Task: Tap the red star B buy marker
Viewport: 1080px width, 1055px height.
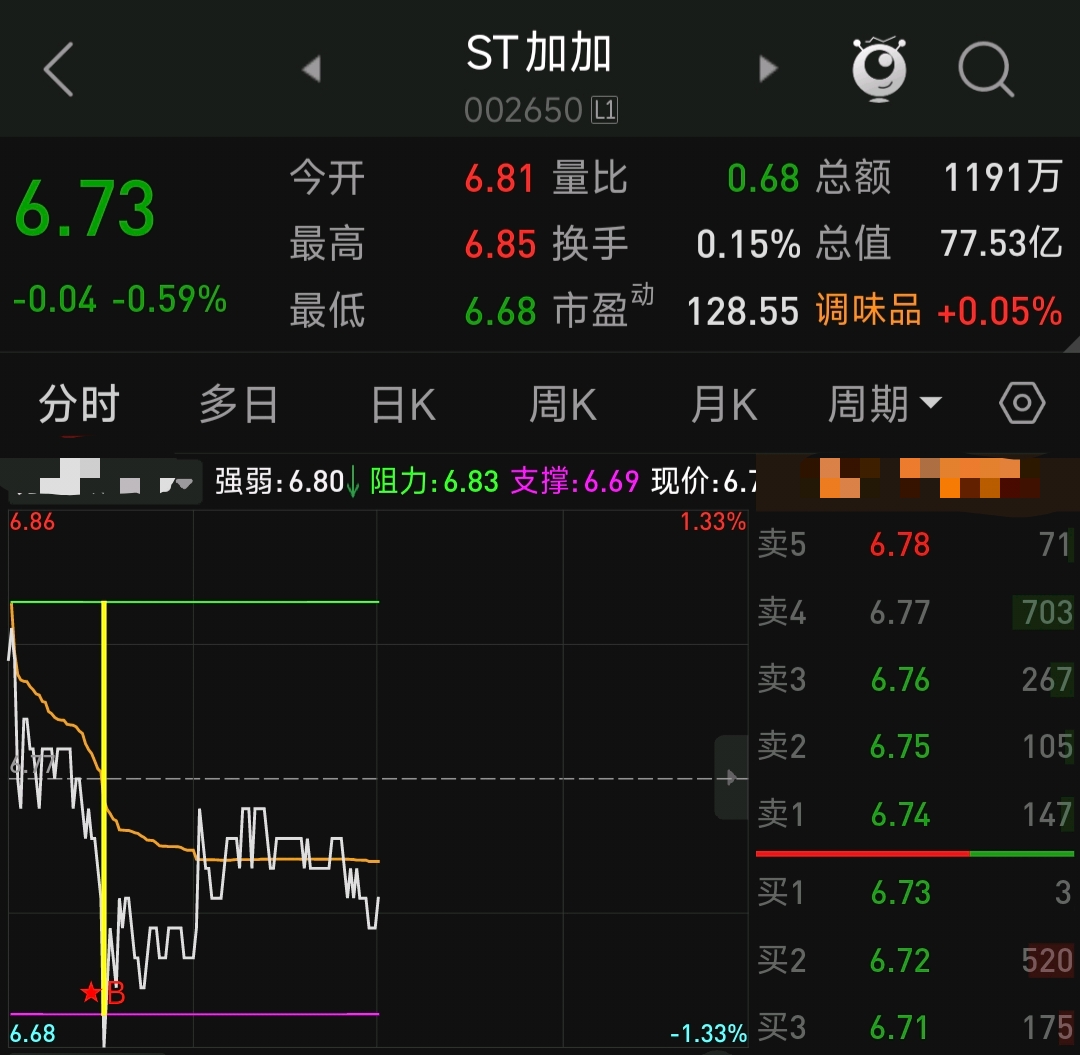Action: click(x=103, y=992)
